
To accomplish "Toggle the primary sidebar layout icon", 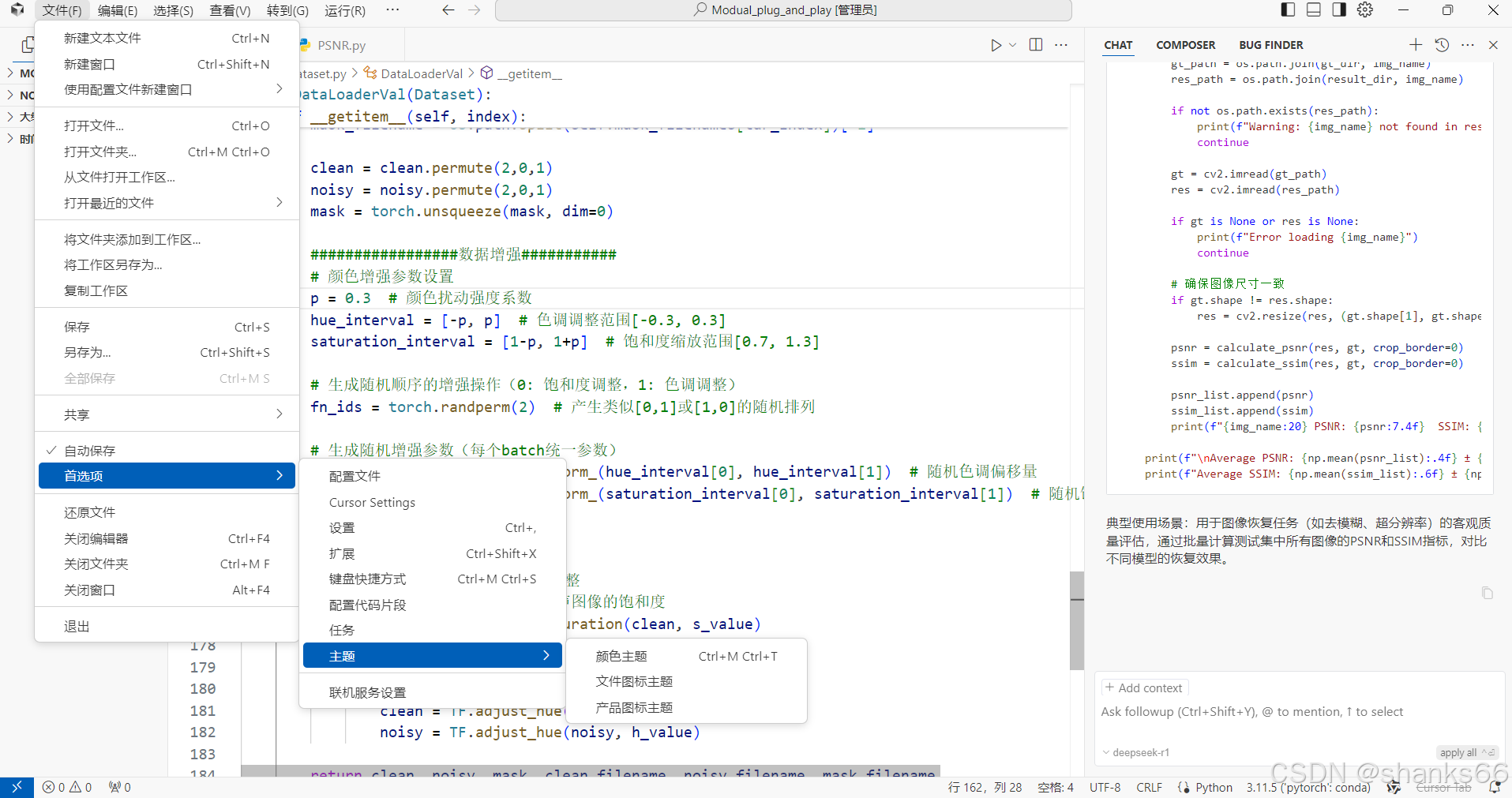I will click(x=1288, y=9).
